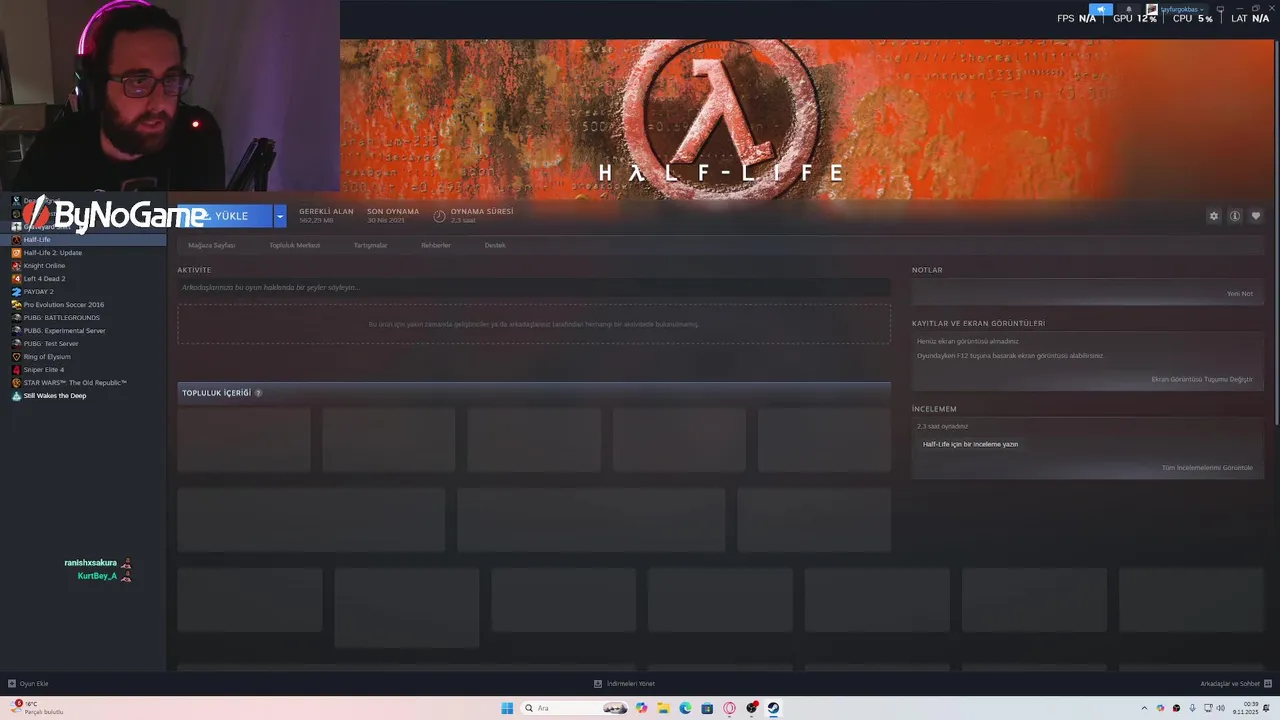Open the Destek tab
Image resolution: width=1280 pixels, height=720 pixels.
click(x=495, y=245)
